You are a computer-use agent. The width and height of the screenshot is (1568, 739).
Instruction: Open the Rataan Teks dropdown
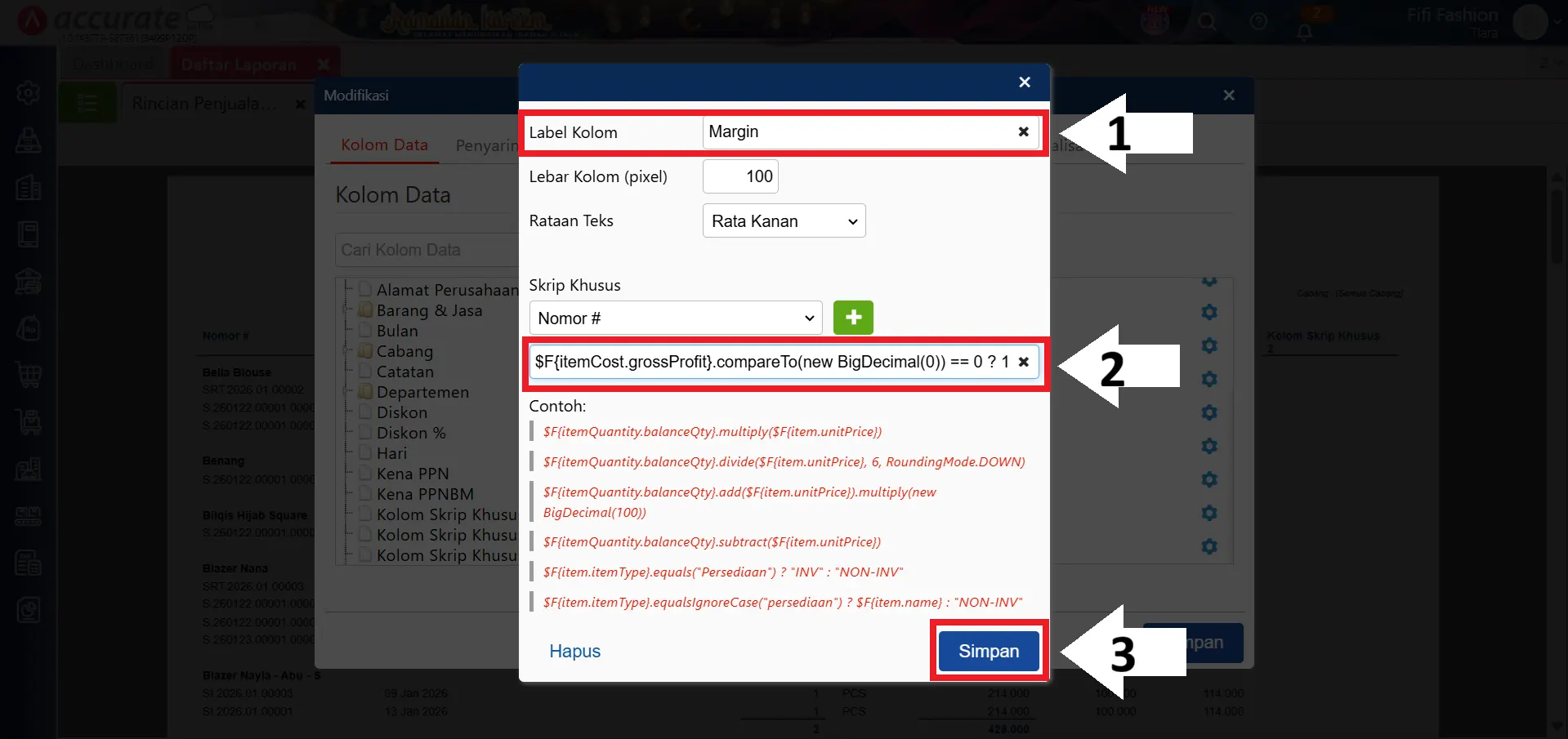[x=784, y=221]
